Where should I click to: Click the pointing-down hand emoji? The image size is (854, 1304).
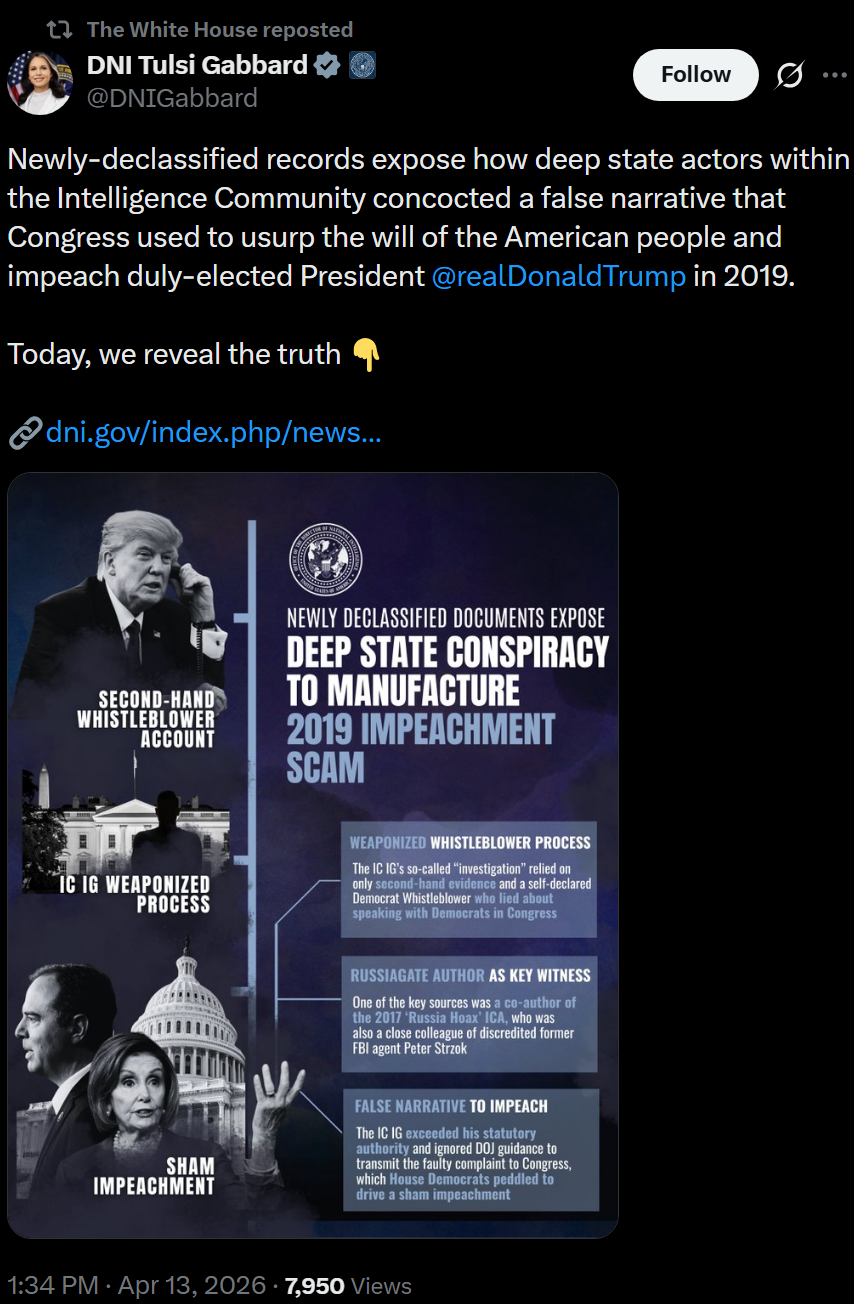366,354
